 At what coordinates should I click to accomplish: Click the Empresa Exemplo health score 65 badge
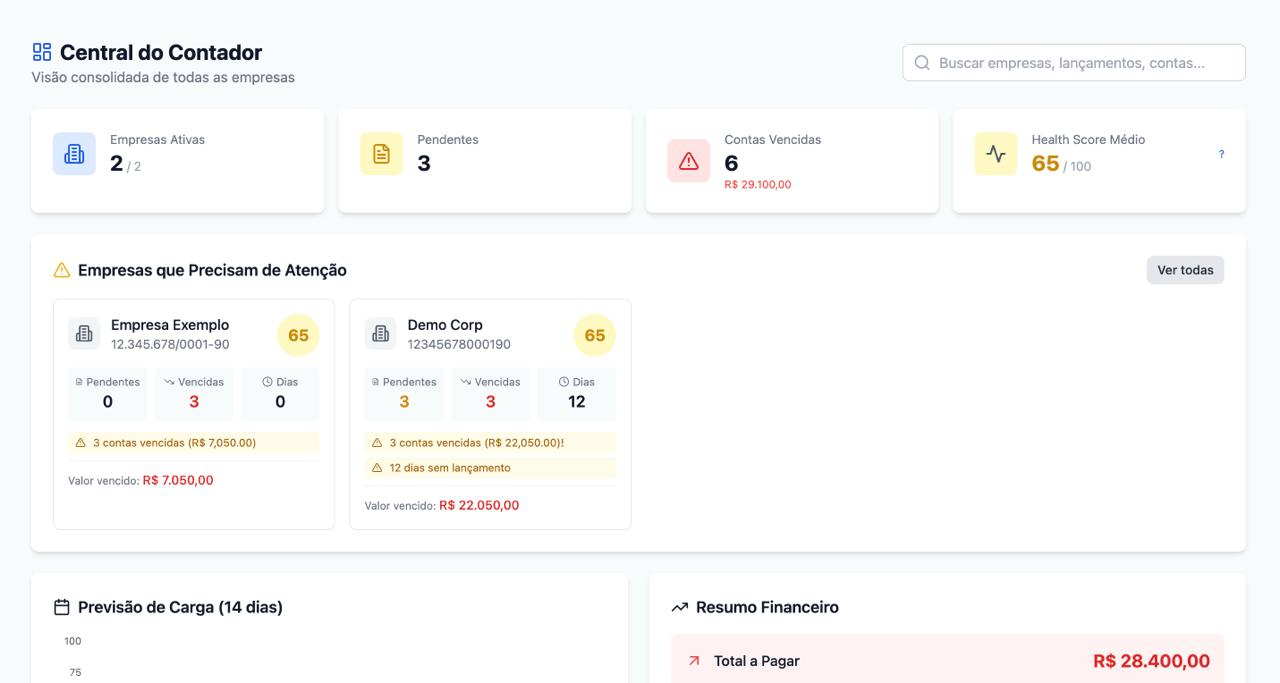click(x=298, y=335)
